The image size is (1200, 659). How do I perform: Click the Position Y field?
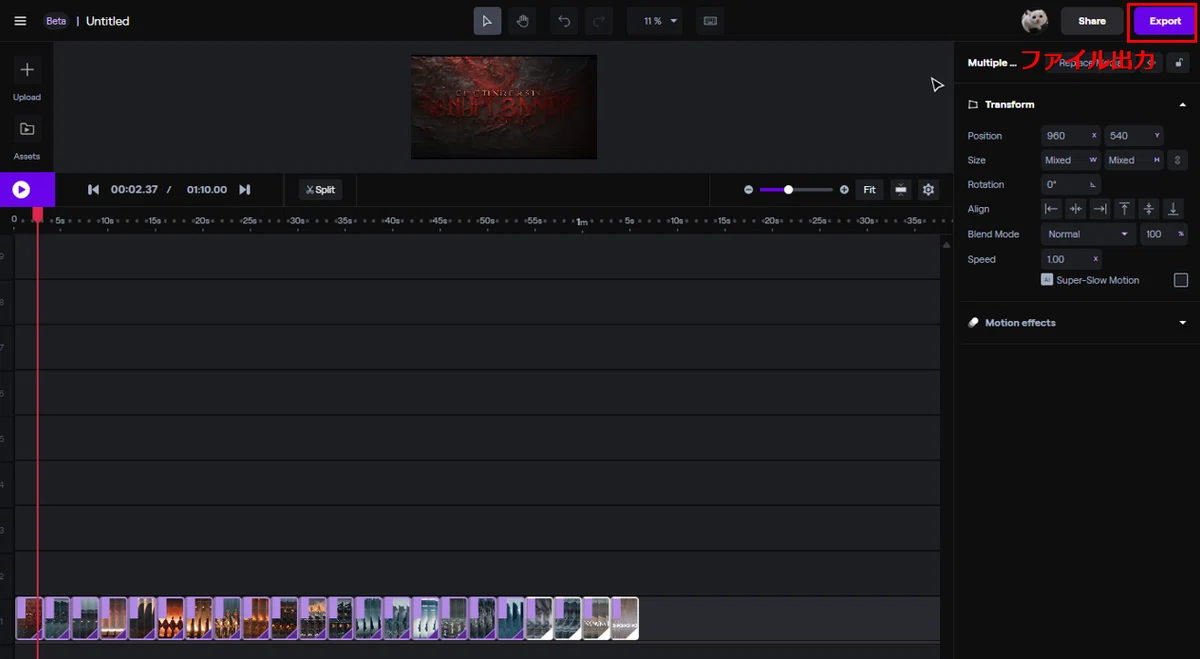tap(1135, 136)
